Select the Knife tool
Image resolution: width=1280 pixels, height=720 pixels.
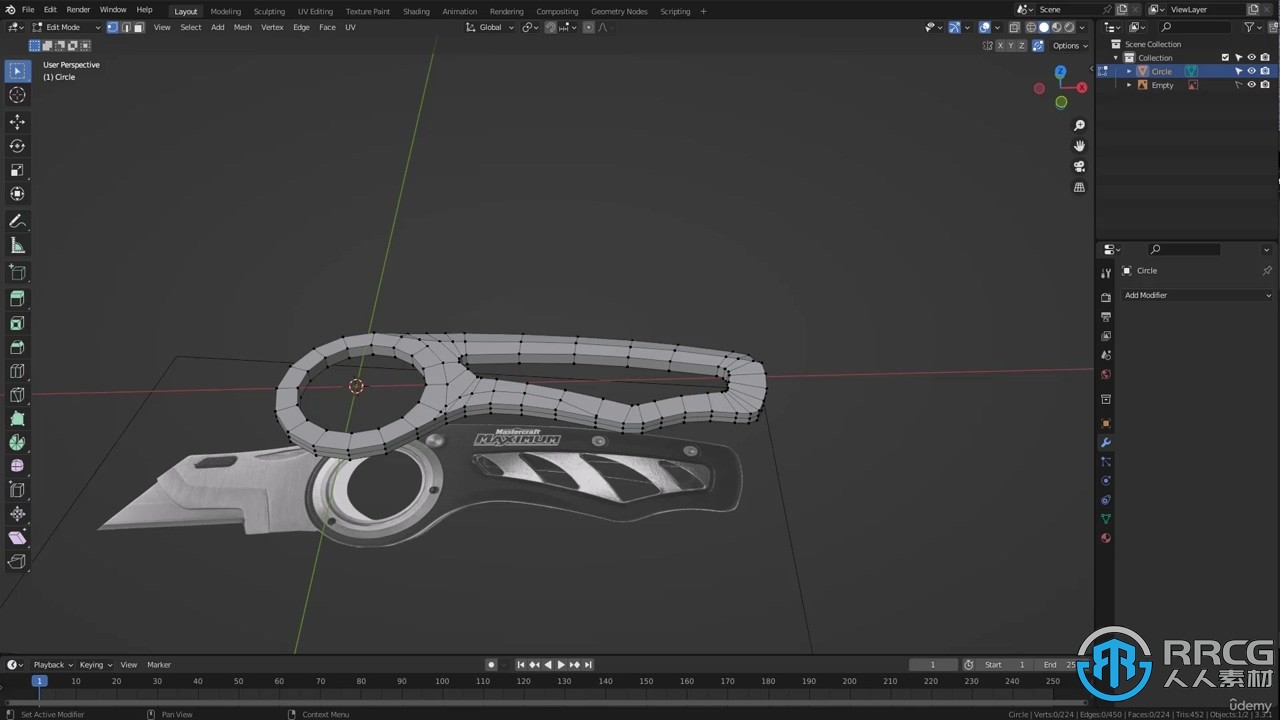[17, 395]
